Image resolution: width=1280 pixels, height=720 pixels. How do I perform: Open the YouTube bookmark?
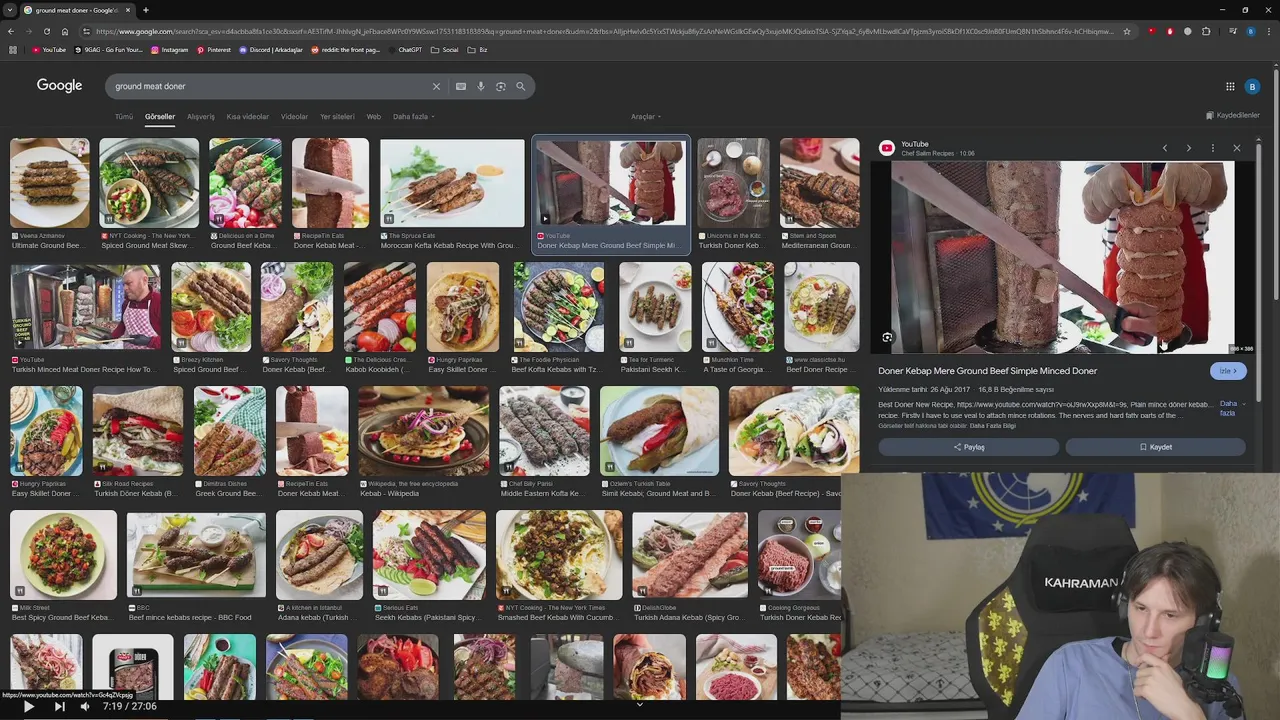pyautogui.click(x=49, y=50)
